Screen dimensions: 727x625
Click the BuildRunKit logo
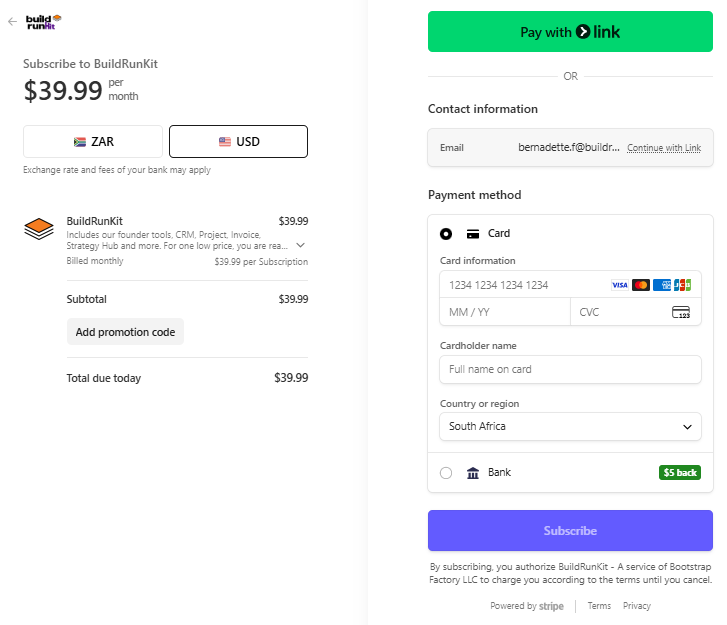tap(44, 22)
